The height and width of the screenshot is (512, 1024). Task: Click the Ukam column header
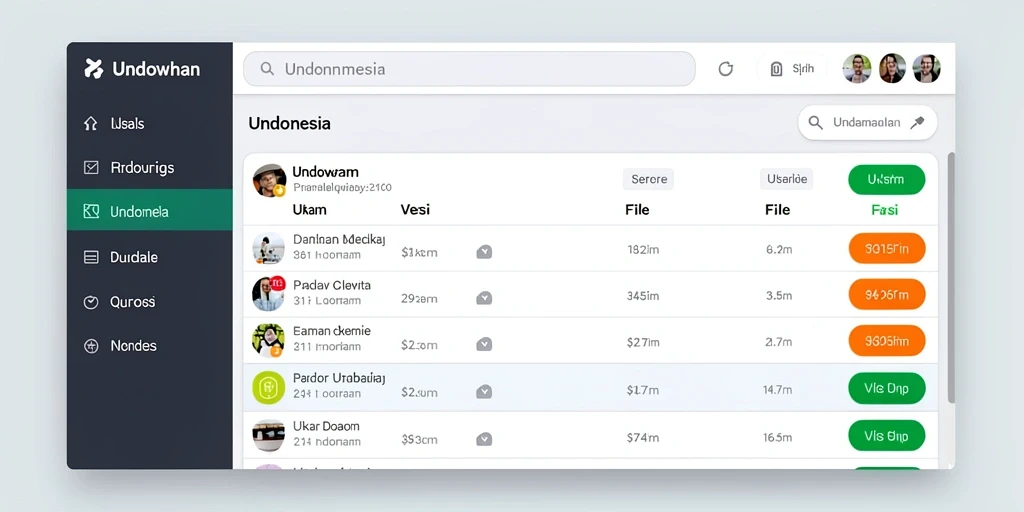point(310,210)
